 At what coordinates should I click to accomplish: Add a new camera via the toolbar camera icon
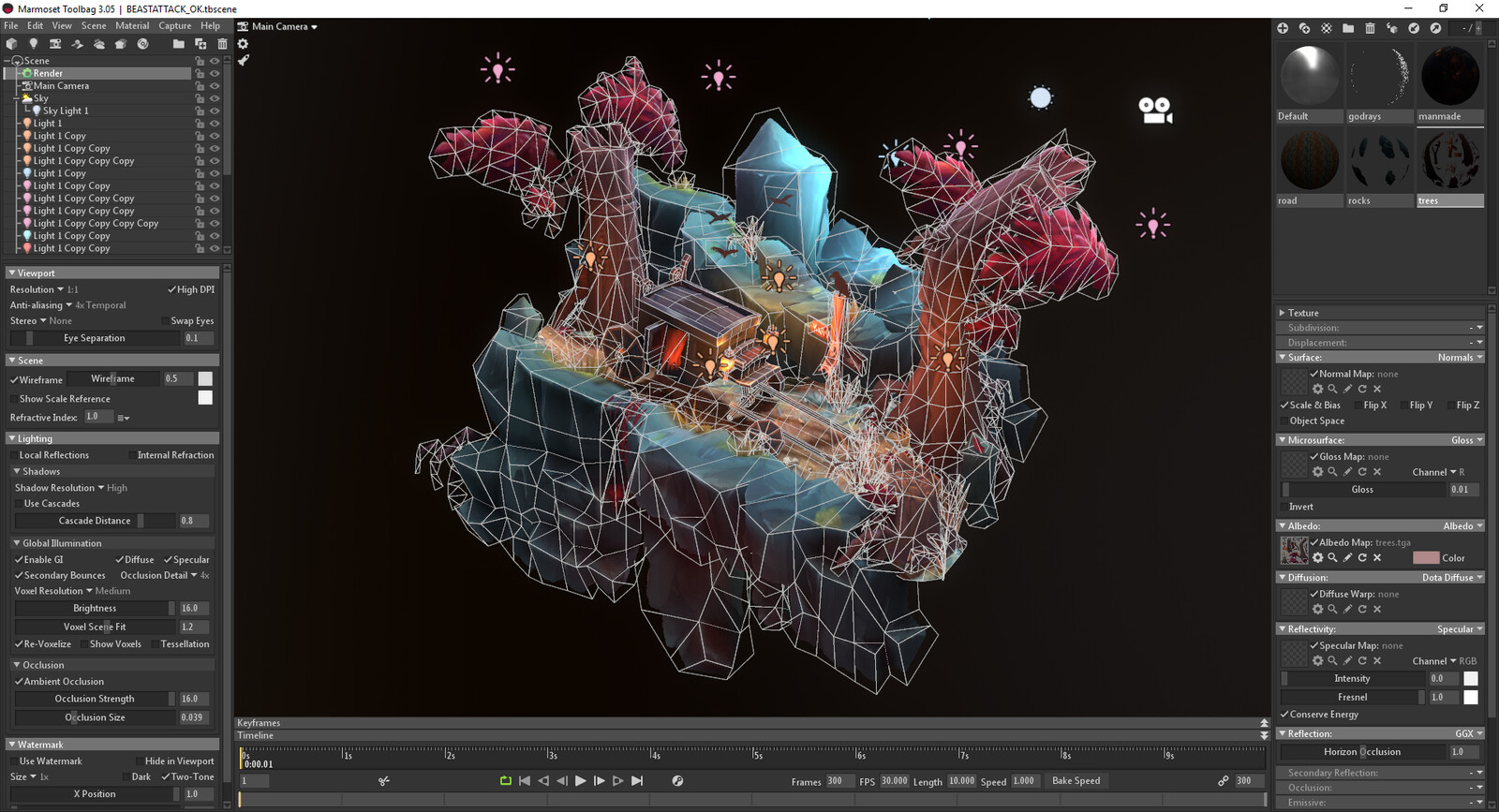tap(55, 44)
